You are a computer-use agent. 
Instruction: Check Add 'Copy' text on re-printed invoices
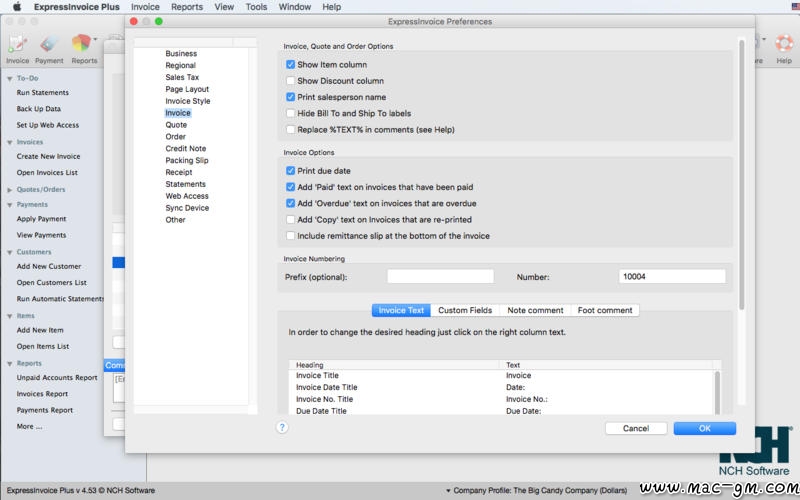(x=290, y=219)
